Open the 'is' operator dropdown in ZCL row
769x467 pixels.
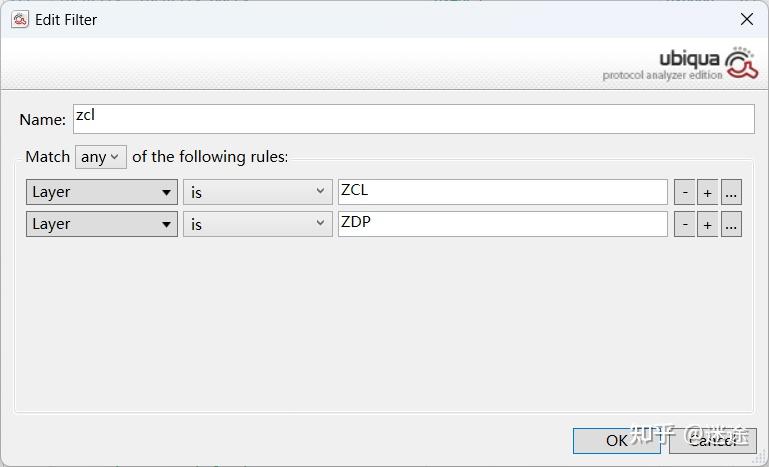pyautogui.click(x=257, y=193)
